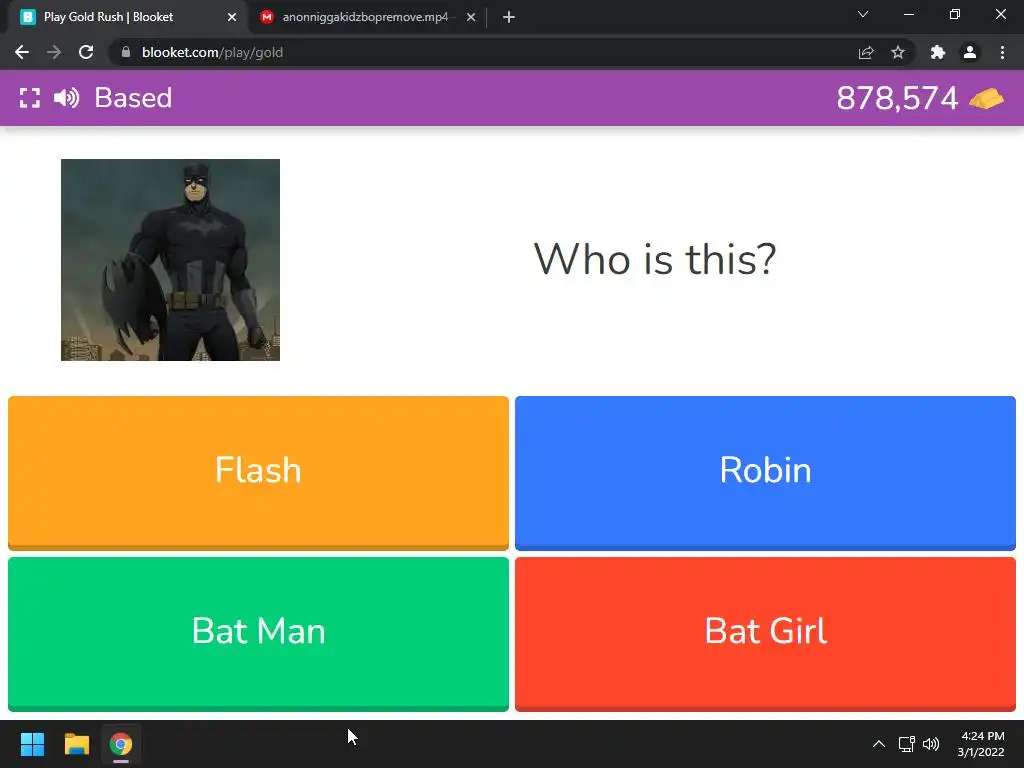Click the player name Based

pos(133,98)
